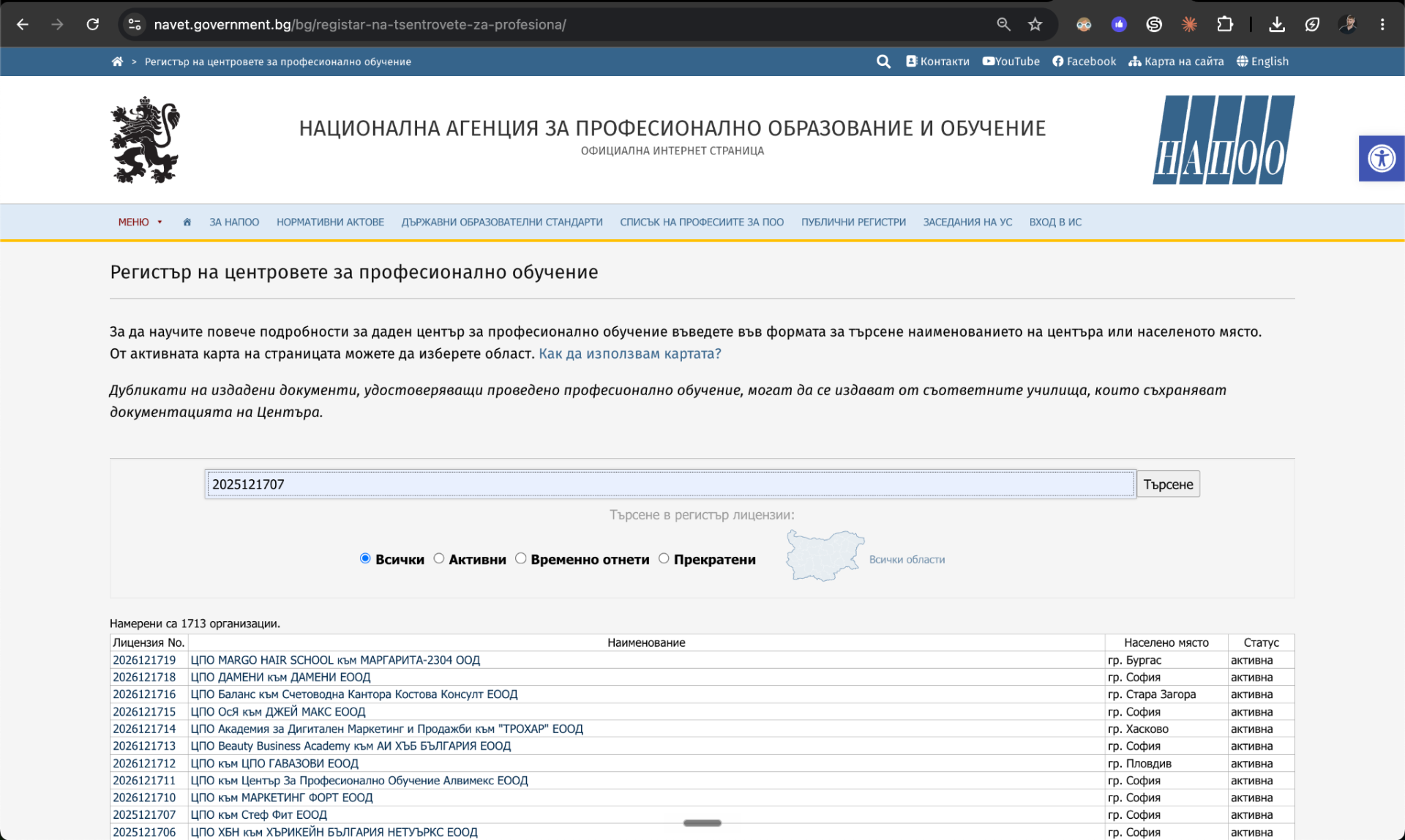Expand the МЕНЮ dropdown
This screenshot has height=840, width=1405.
[140, 222]
